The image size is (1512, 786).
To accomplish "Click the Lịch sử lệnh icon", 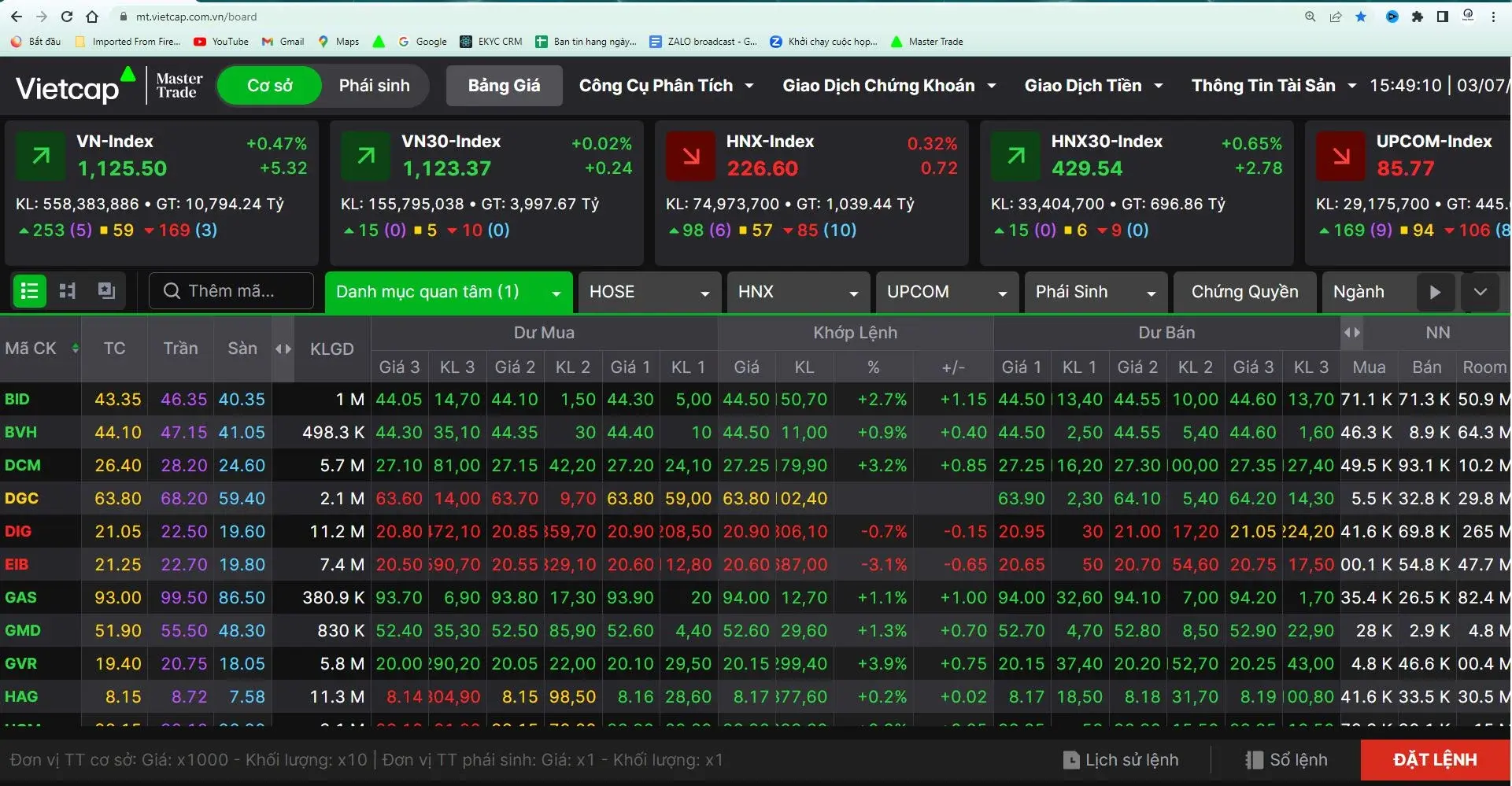I will (1070, 760).
